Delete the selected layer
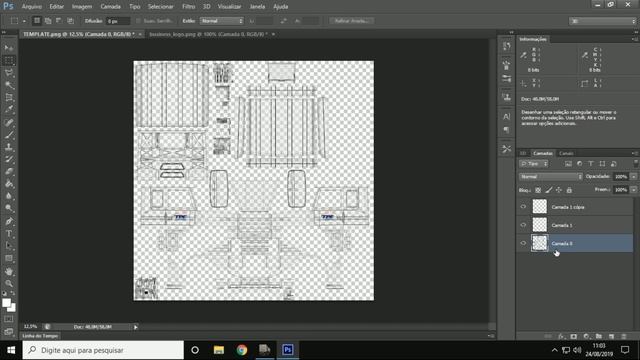This screenshot has width=640, height=360. [624, 336]
